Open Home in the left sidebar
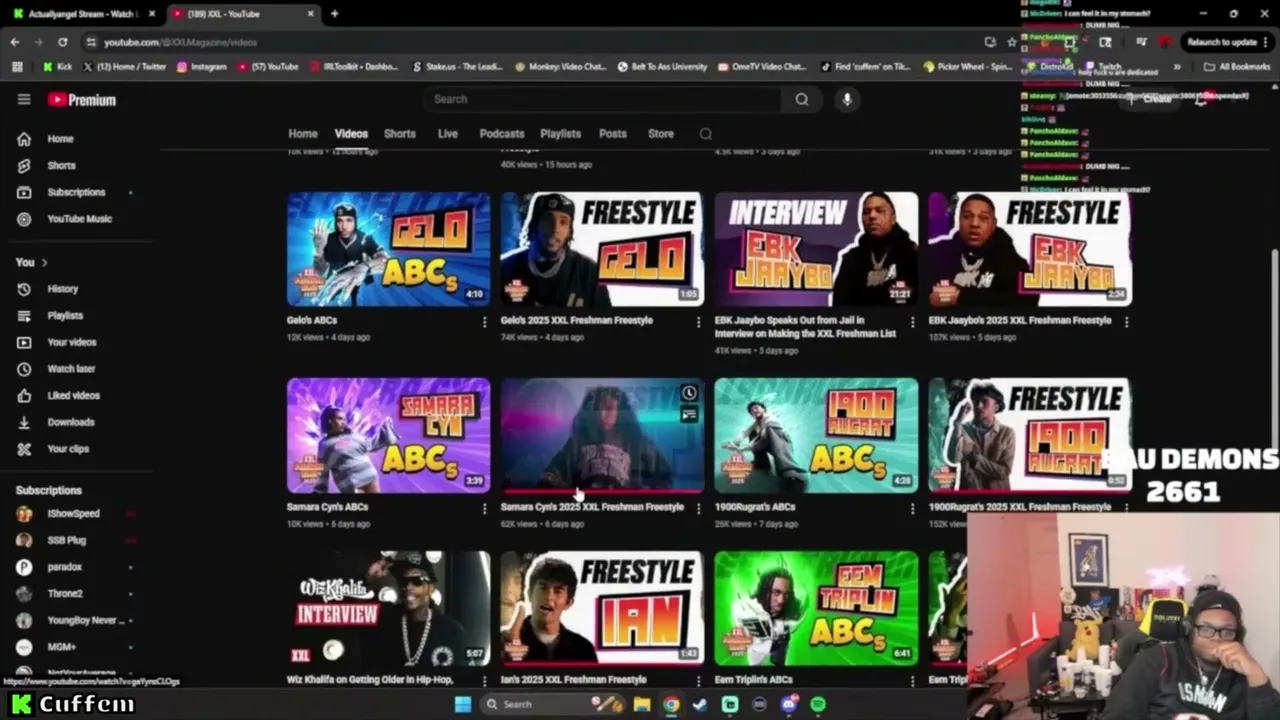The height and width of the screenshot is (720, 1280). 60,139
